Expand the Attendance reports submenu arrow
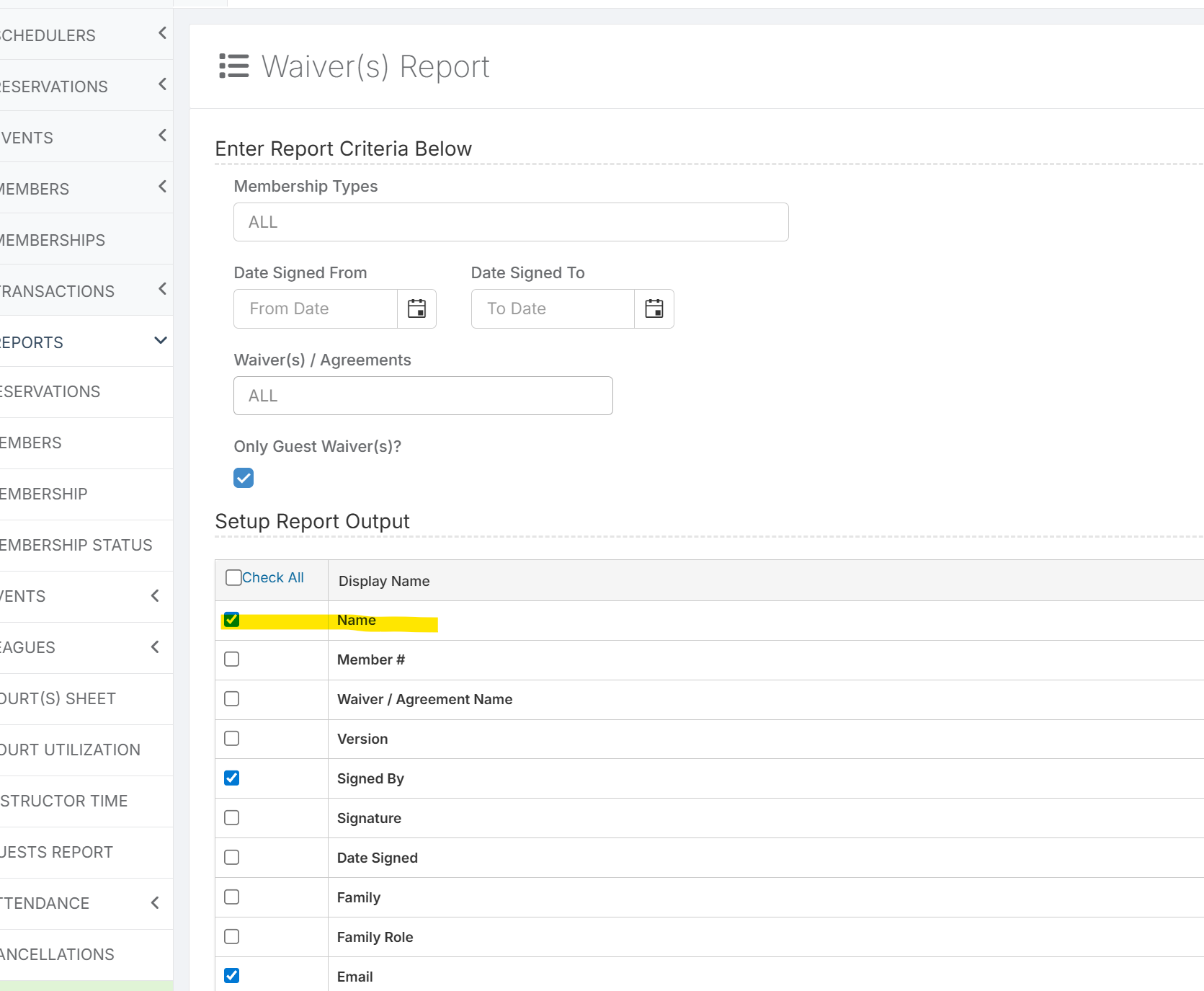This screenshot has width=1204, height=991. [x=155, y=903]
